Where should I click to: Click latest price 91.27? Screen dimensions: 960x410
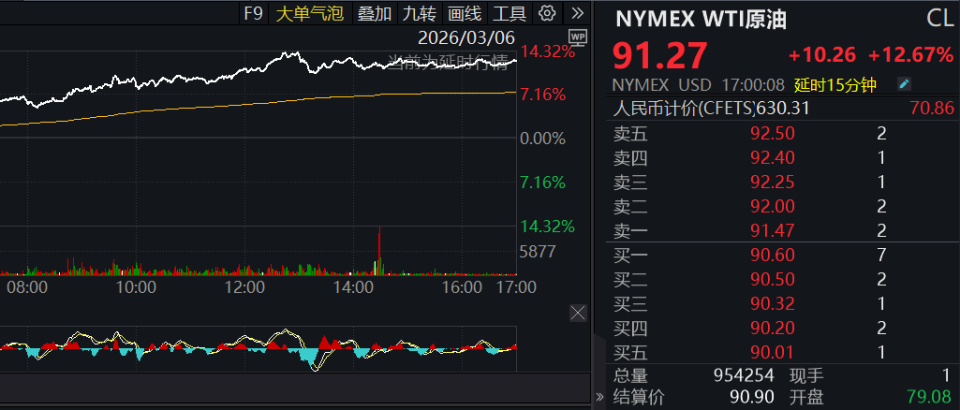click(661, 55)
